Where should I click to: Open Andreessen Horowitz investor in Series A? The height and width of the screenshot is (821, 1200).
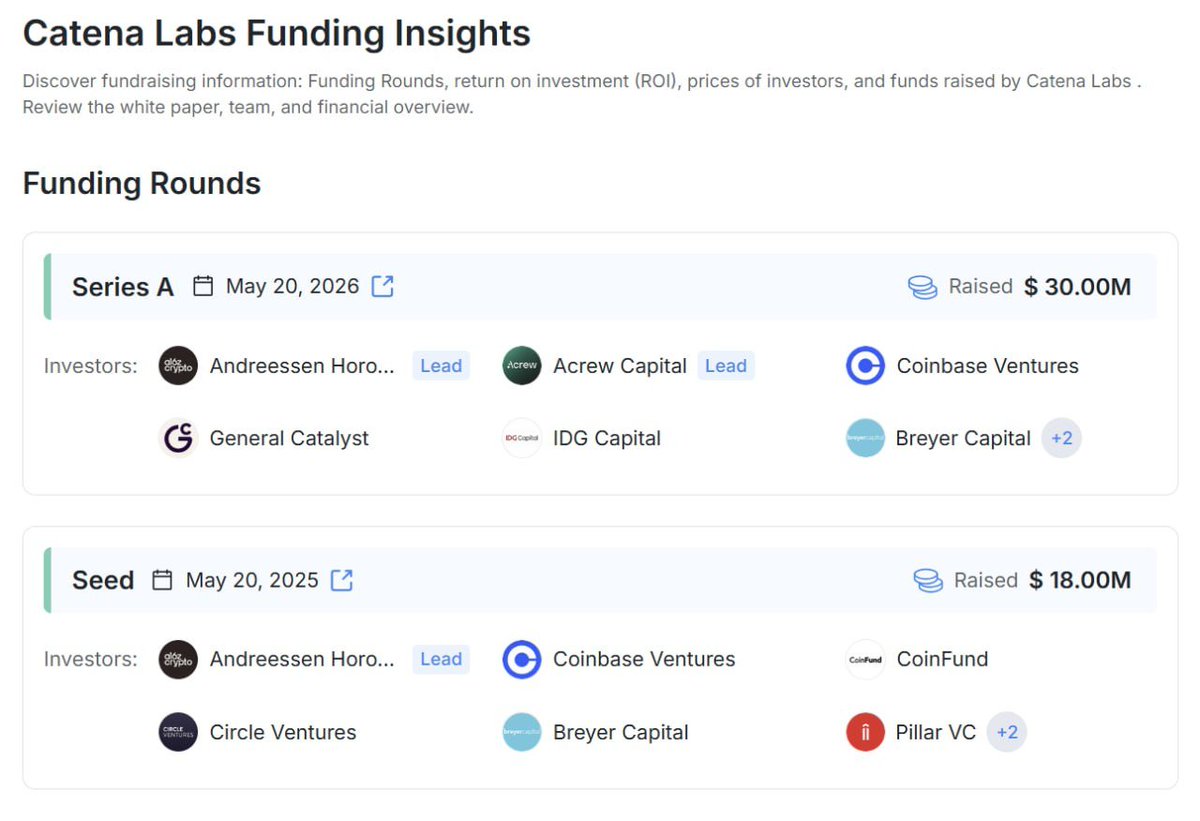302,366
